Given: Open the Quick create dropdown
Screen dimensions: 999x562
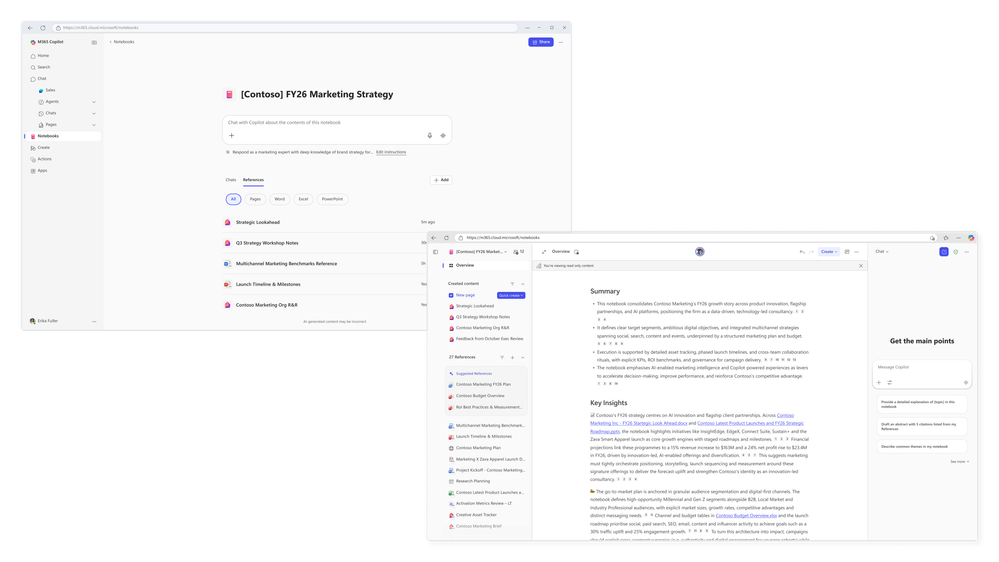Looking at the screenshot, I should (x=511, y=295).
